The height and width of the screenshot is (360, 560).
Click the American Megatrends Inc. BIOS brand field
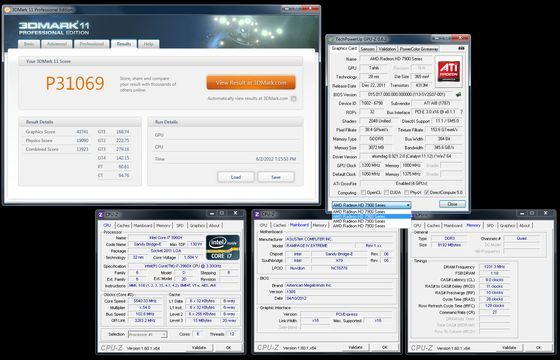click(339, 285)
